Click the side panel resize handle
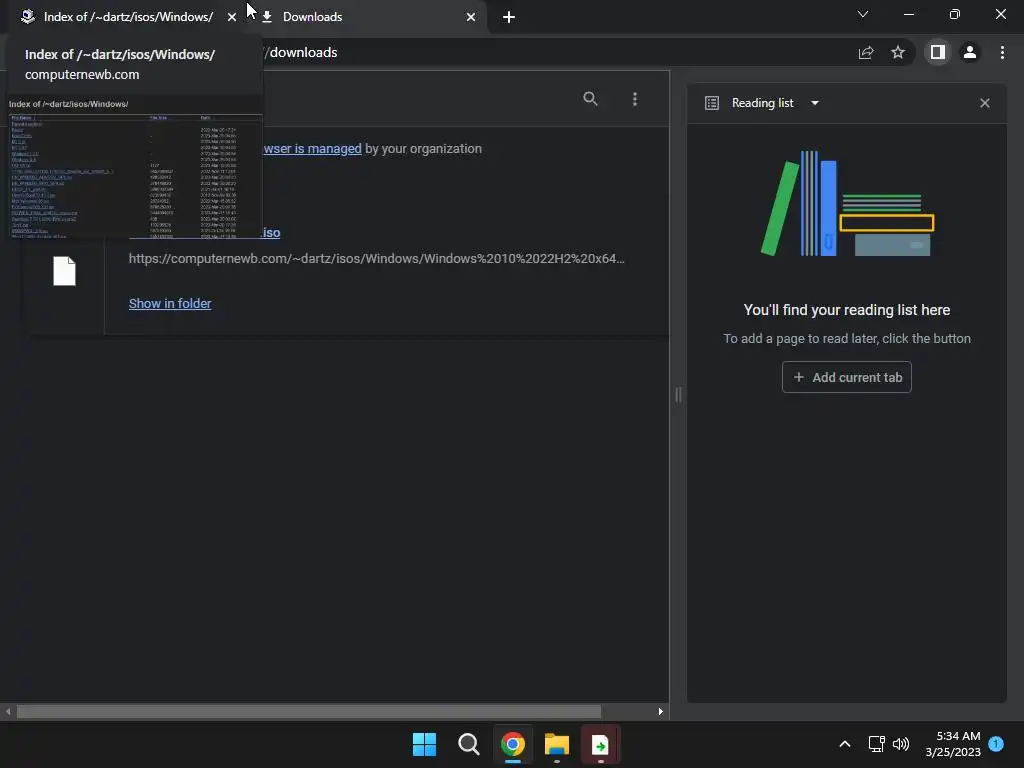 click(679, 394)
